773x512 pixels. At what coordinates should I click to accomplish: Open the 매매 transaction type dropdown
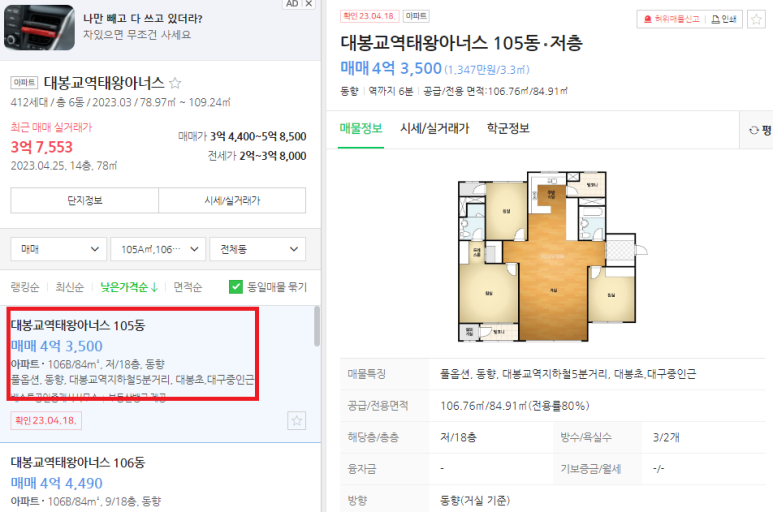pos(59,249)
